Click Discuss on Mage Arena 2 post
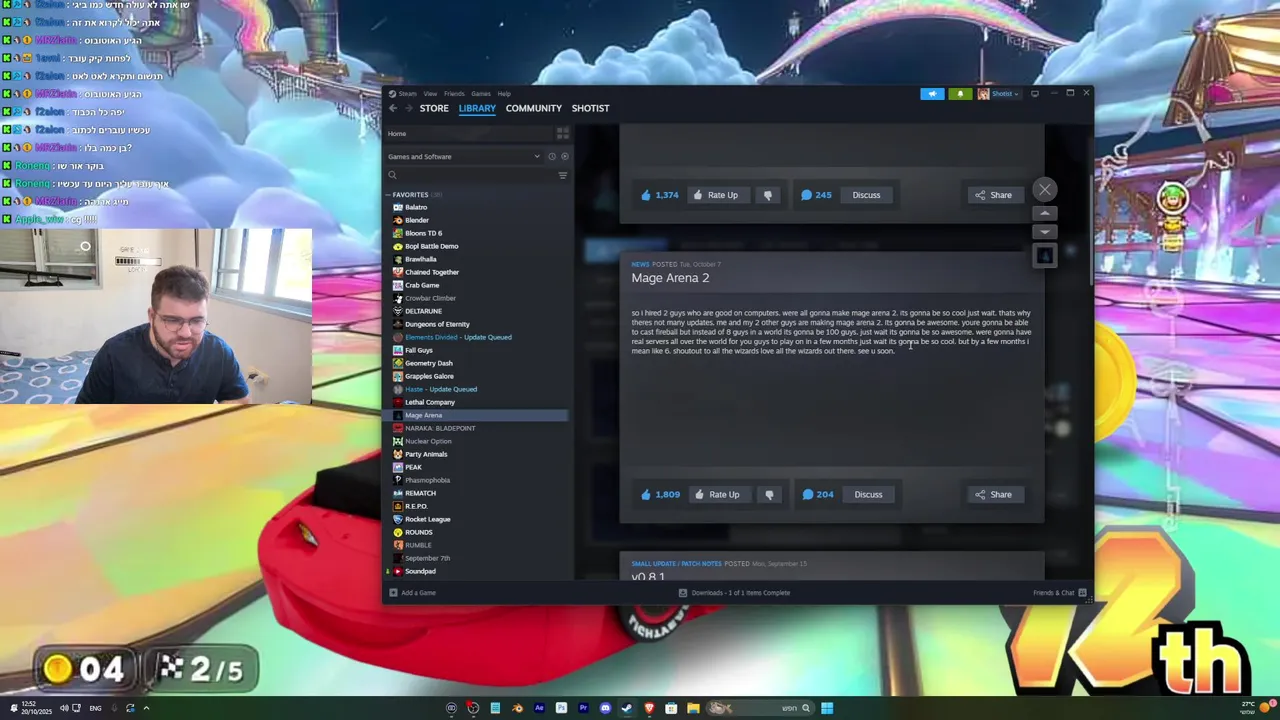The image size is (1280, 720). 868,494
